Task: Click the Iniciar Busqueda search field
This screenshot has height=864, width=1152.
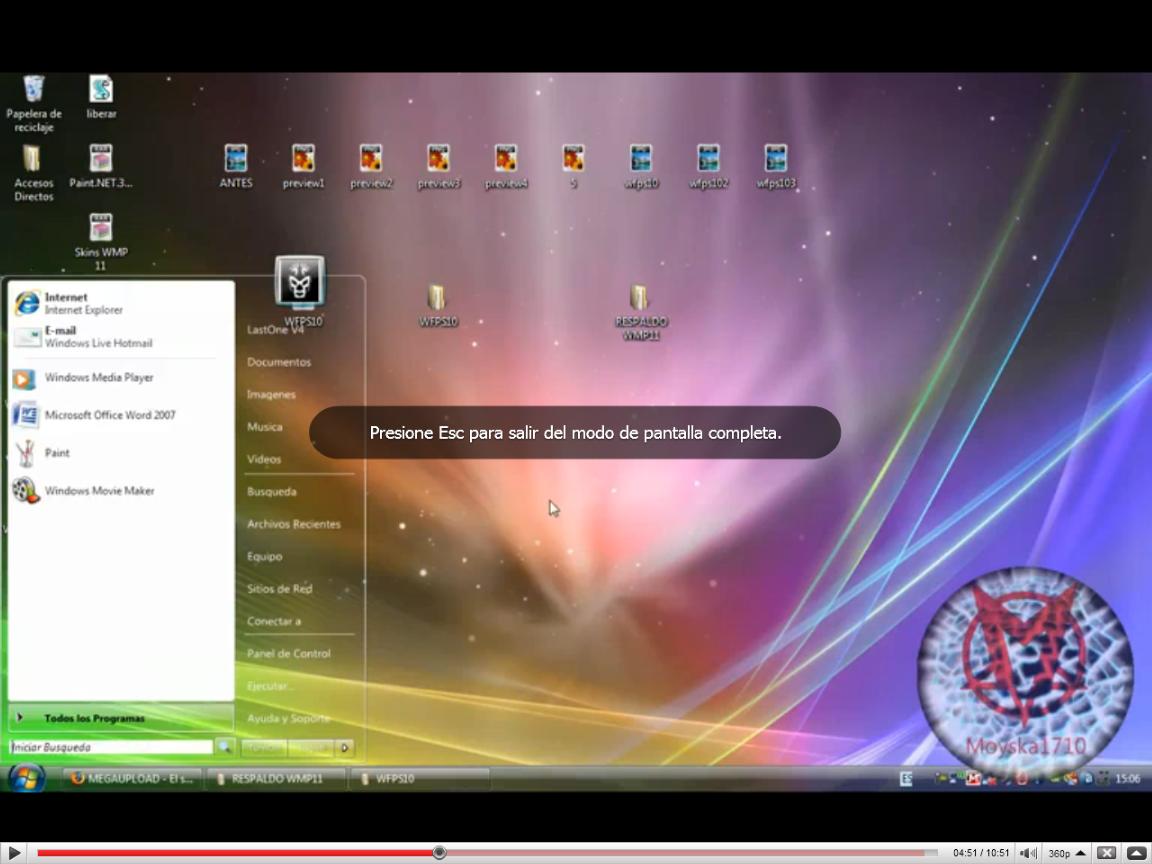Action: pos(111,747)
